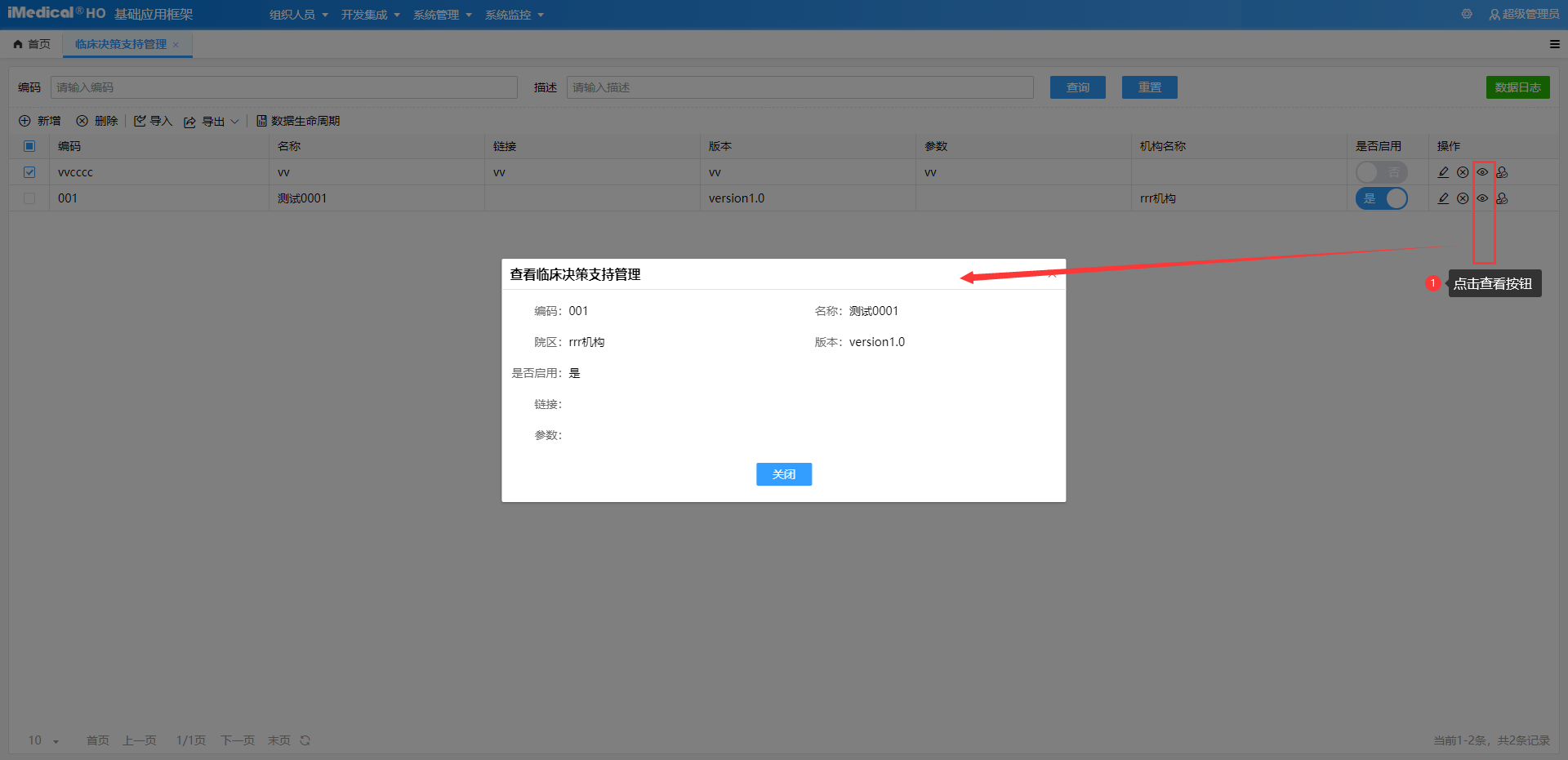Delete row 001 using the circle-x icon

[x=1463, y=198]
